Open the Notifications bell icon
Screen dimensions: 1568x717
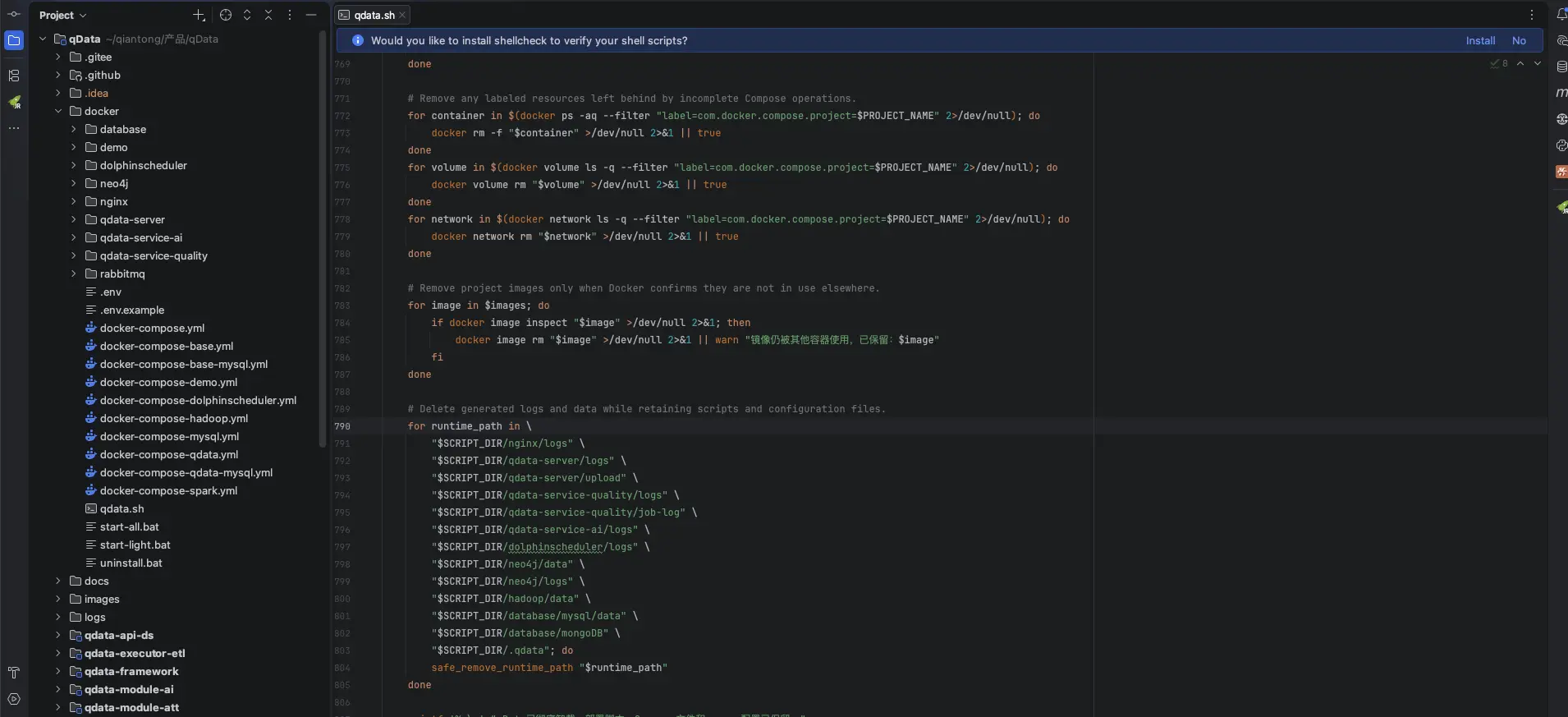point(1561,14)
